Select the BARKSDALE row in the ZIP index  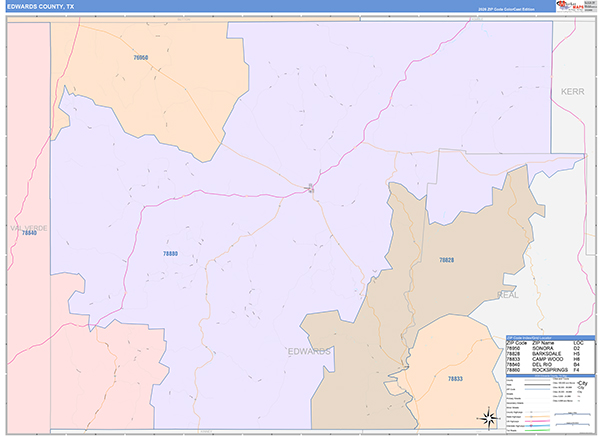[x=550, y=354]
